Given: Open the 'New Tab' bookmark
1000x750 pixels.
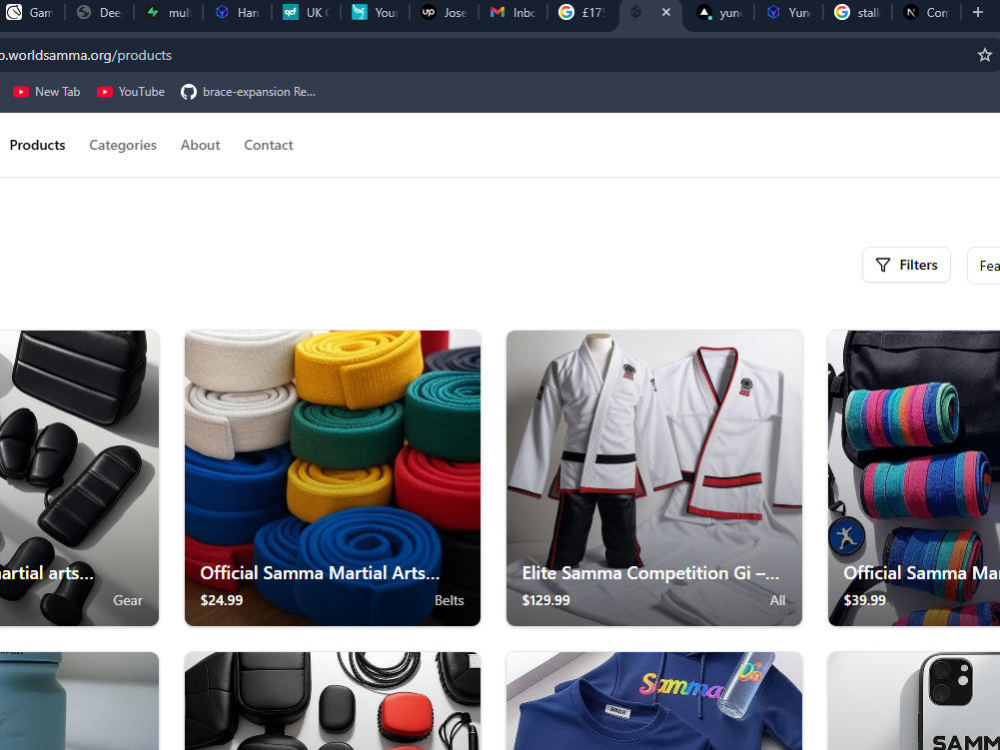Looking at the screenshot, I should 47,92.
